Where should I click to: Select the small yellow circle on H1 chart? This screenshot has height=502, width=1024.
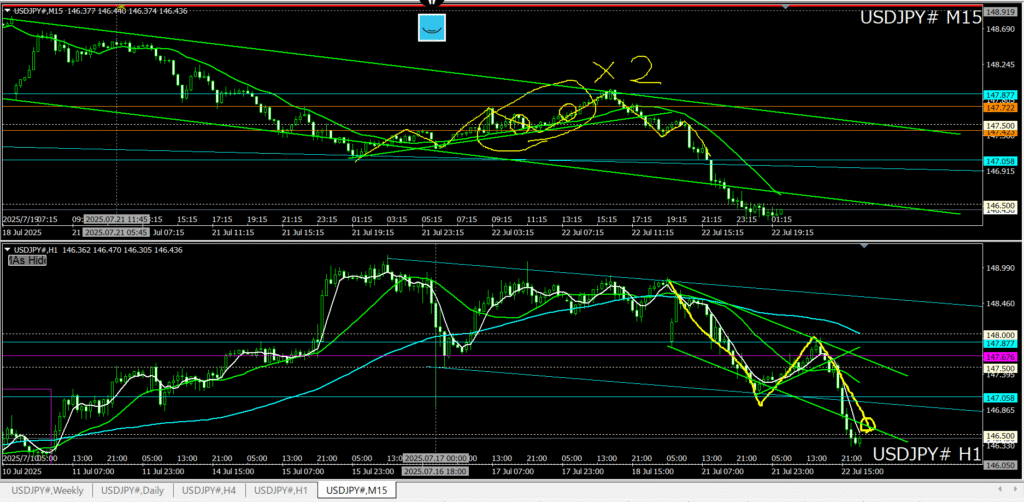(866, 426)
